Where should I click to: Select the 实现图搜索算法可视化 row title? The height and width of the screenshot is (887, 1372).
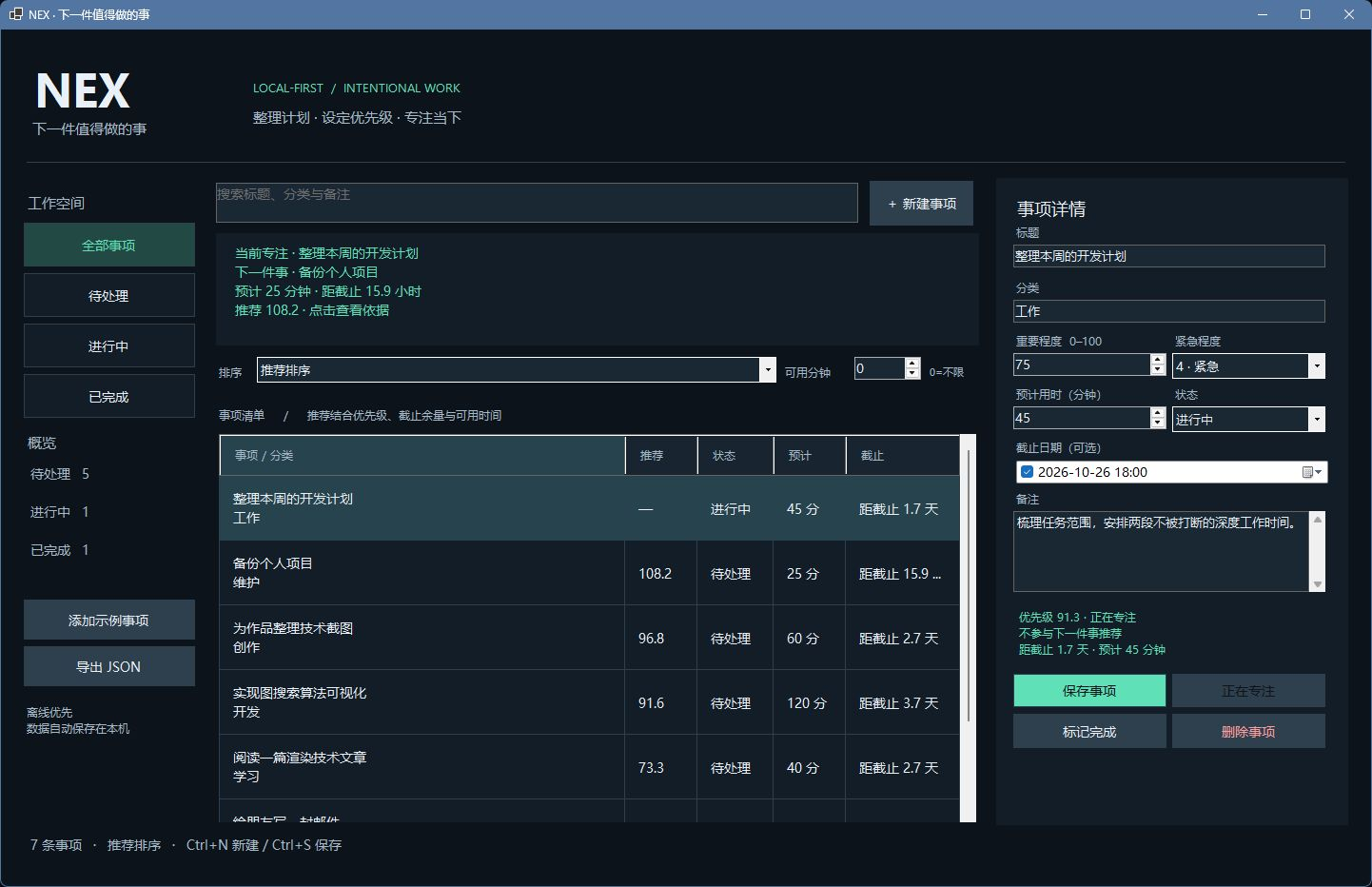point(300,693)
